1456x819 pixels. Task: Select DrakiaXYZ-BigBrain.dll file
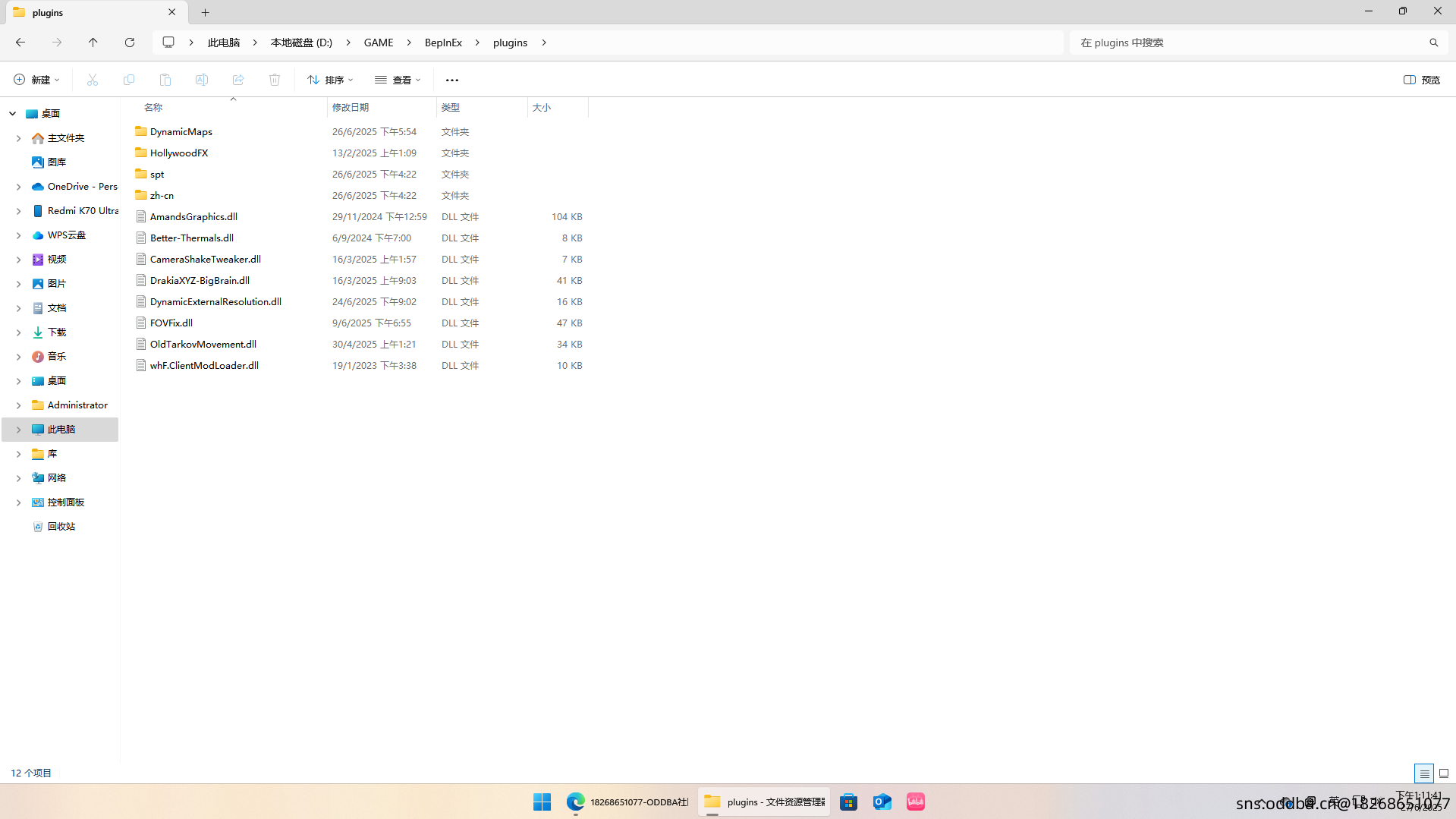[200, 281]
